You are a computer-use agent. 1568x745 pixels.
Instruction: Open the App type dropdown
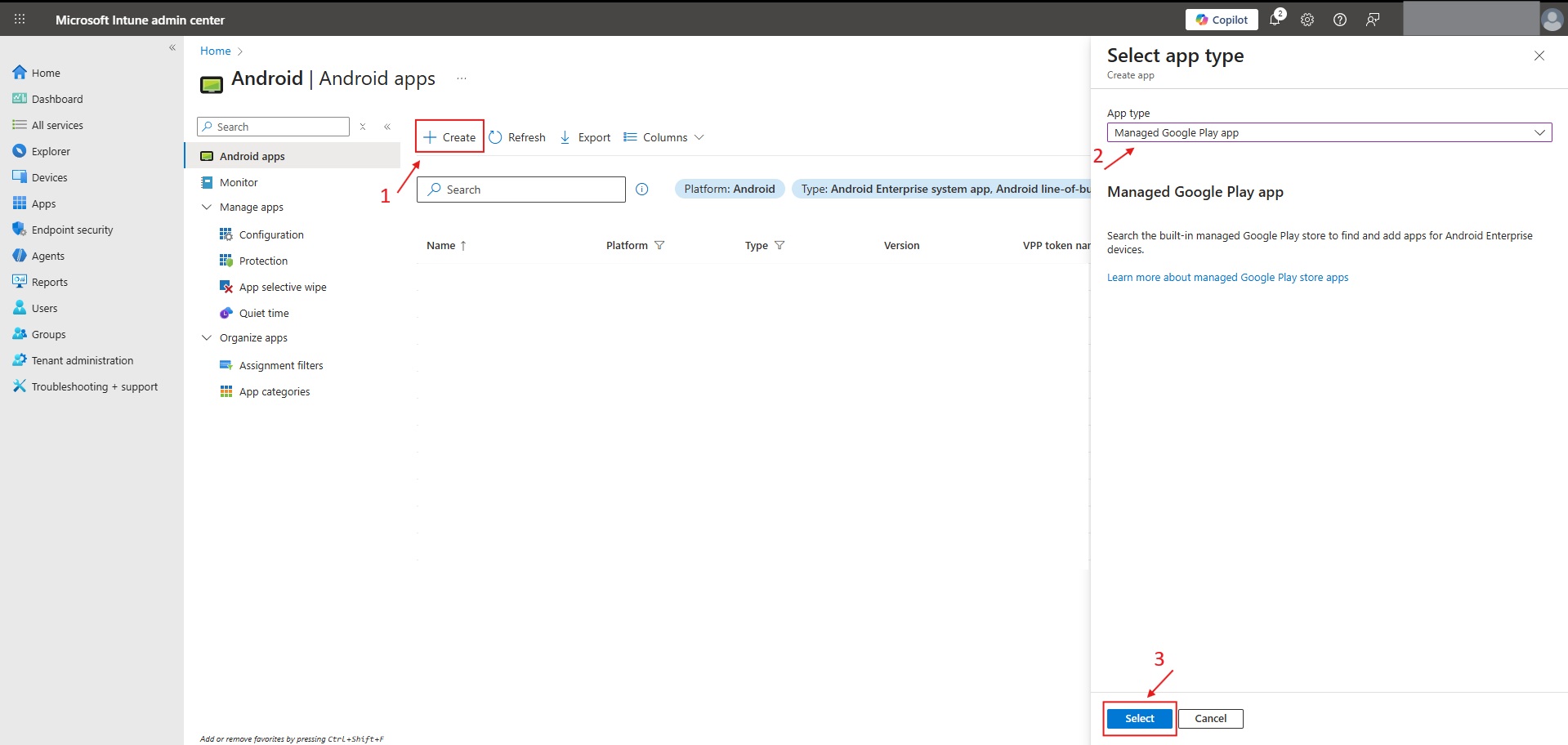coord(1329,132)
